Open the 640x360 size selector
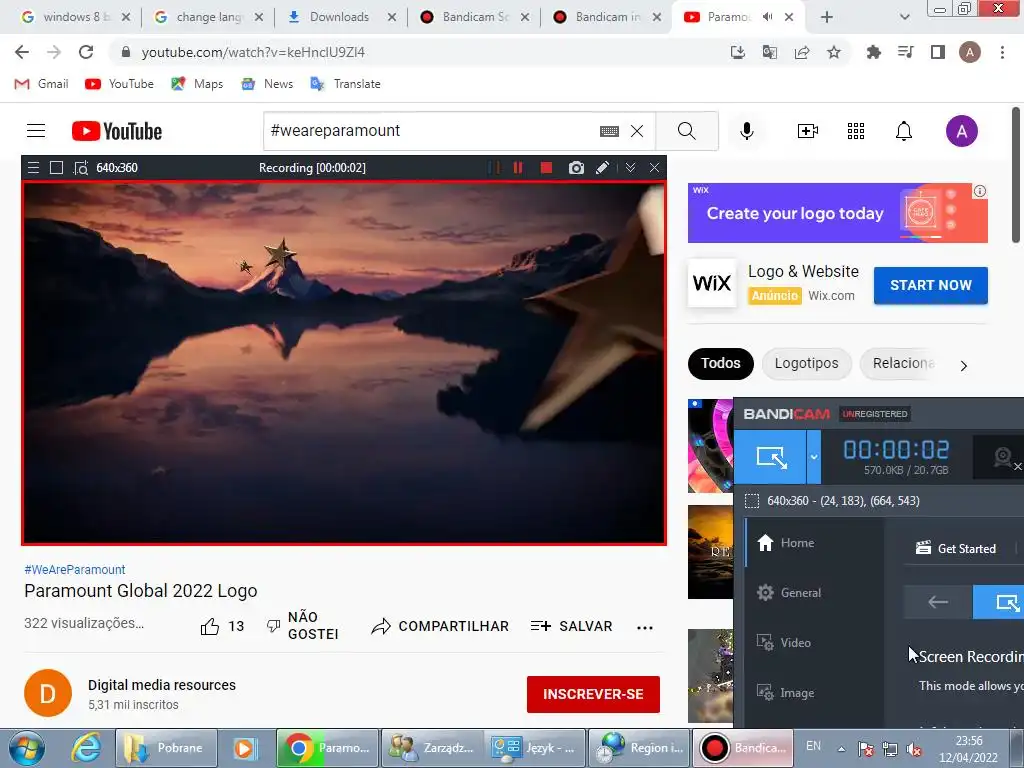This screenshot has width=1024, height=768. click(117, 168)
